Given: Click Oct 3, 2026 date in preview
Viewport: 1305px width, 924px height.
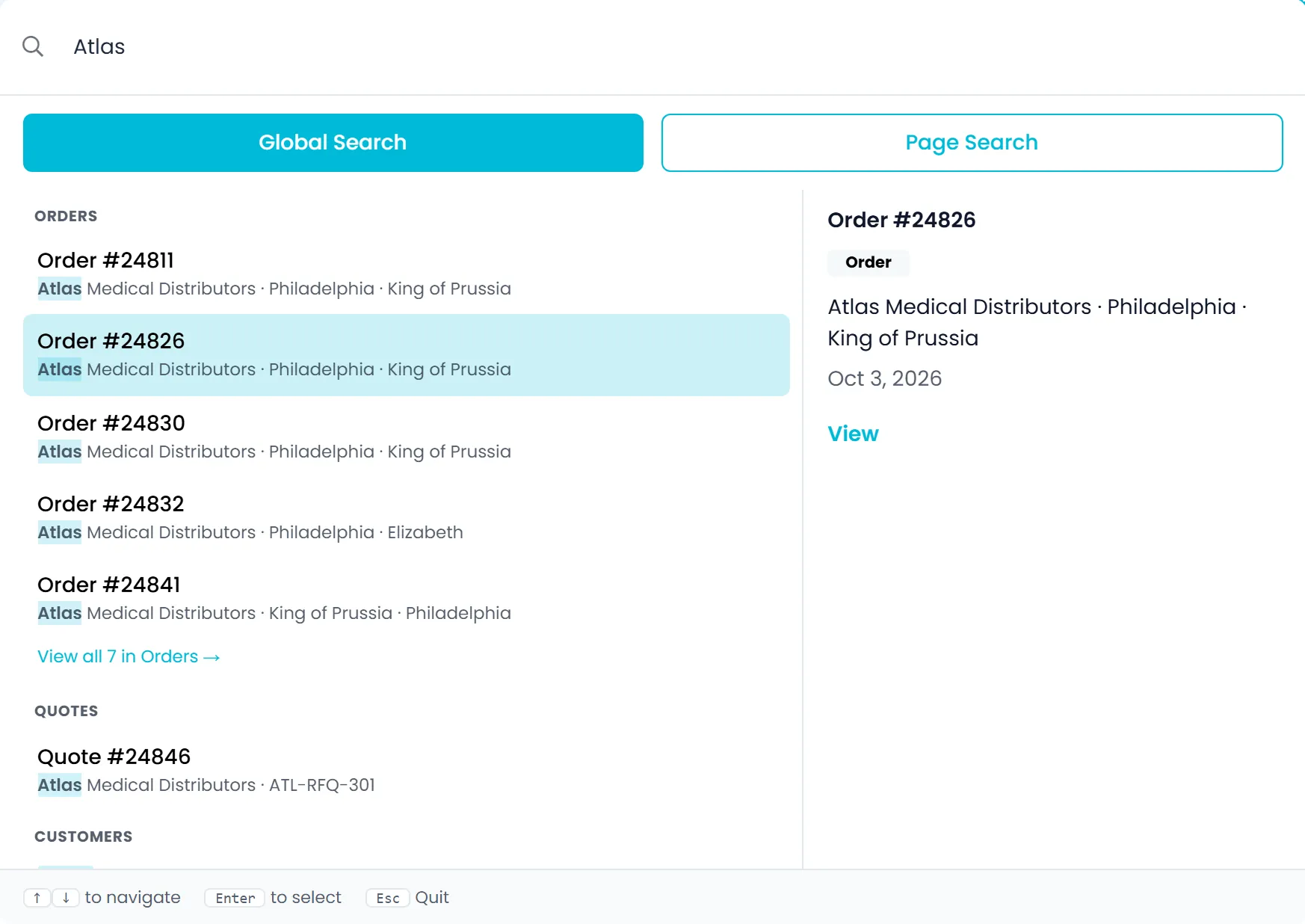Looking at the screenshot, I should pyautogui.click(x=884, y=378).
